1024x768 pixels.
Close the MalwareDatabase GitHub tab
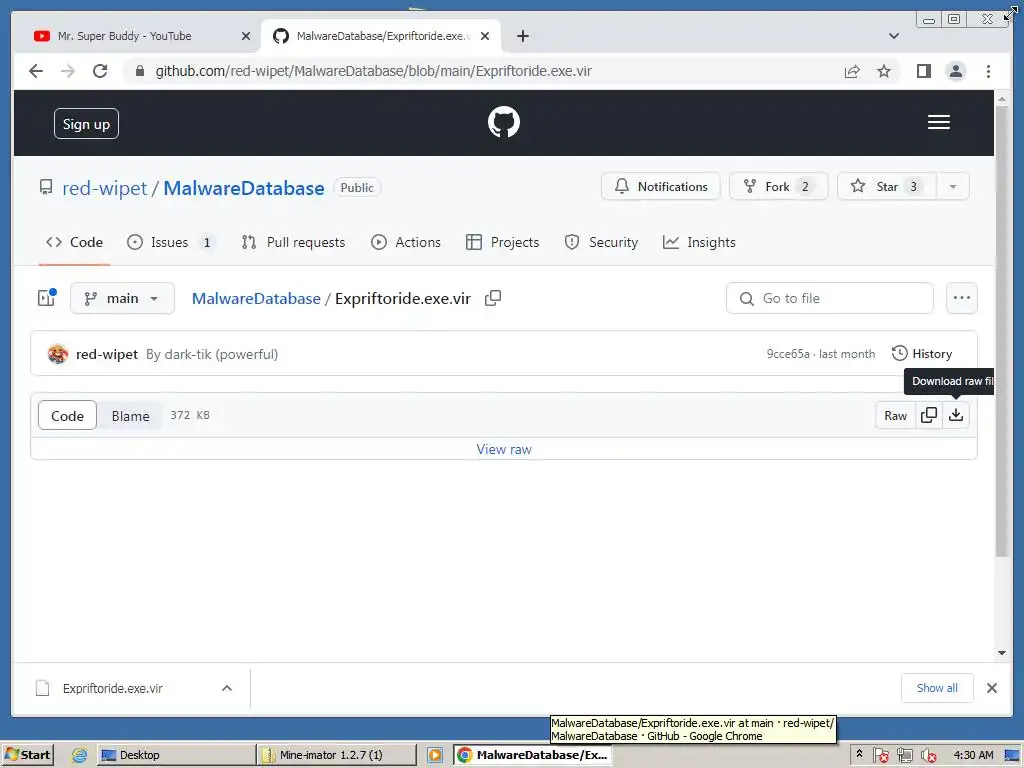click(485, 36)
